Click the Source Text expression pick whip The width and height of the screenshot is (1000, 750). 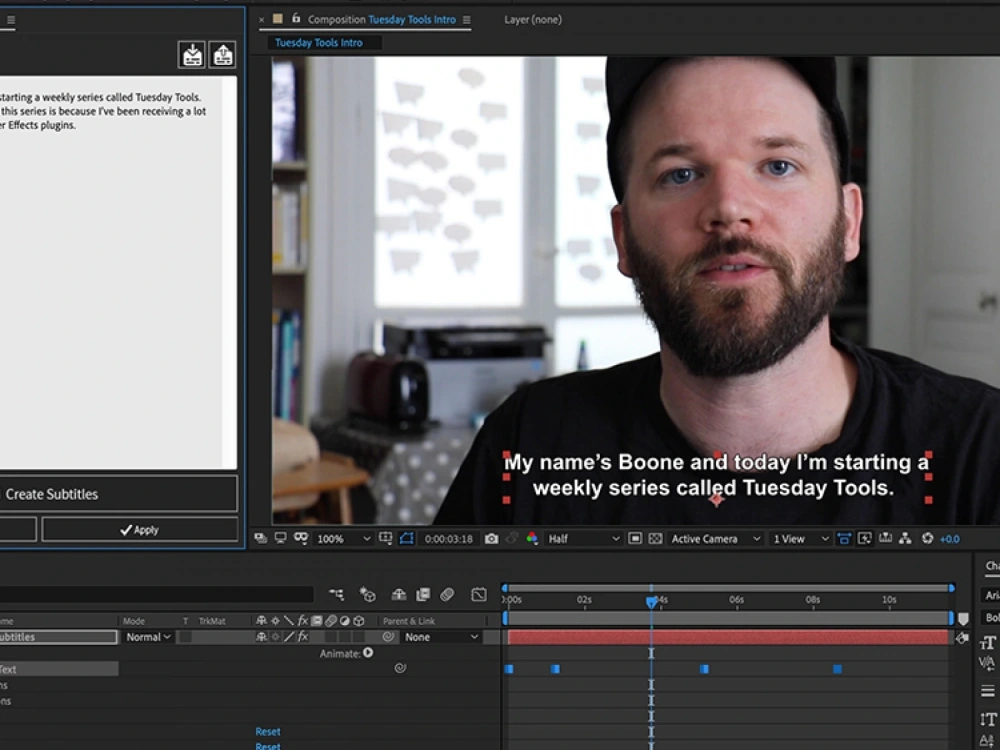[x=400, y=668]
